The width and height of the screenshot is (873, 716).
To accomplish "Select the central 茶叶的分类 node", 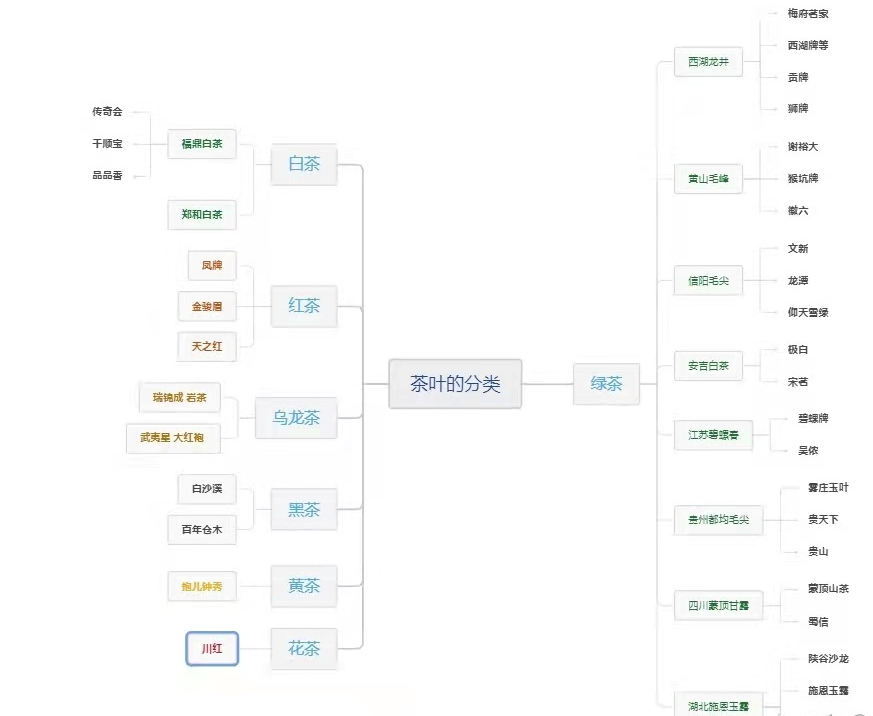I will point(455,384).
